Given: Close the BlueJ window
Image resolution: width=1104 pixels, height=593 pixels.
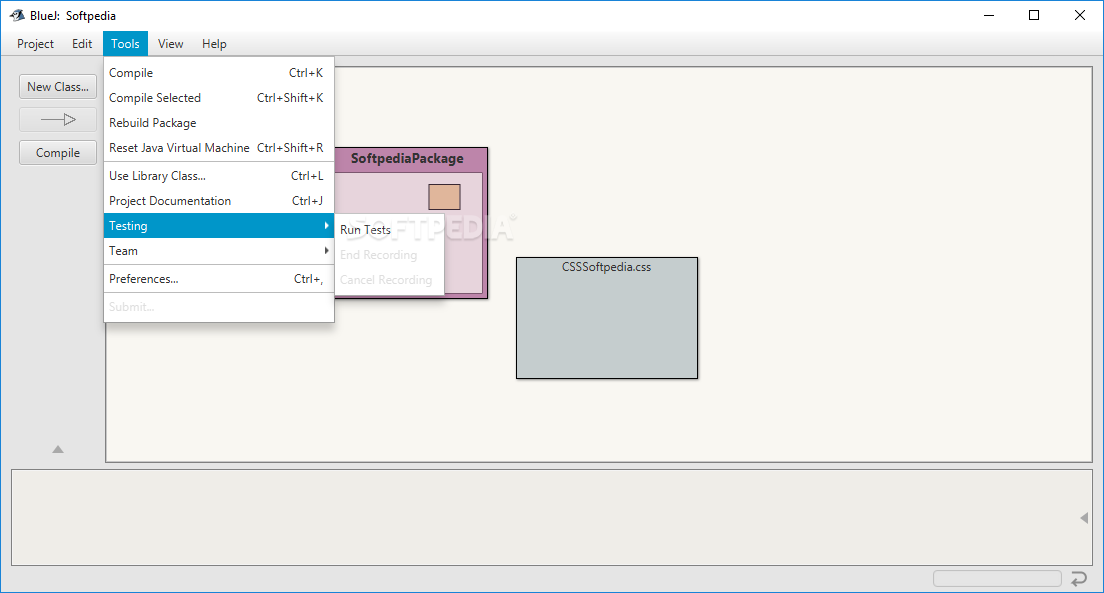Looking at the screenshot, I should click(1079, 15).
